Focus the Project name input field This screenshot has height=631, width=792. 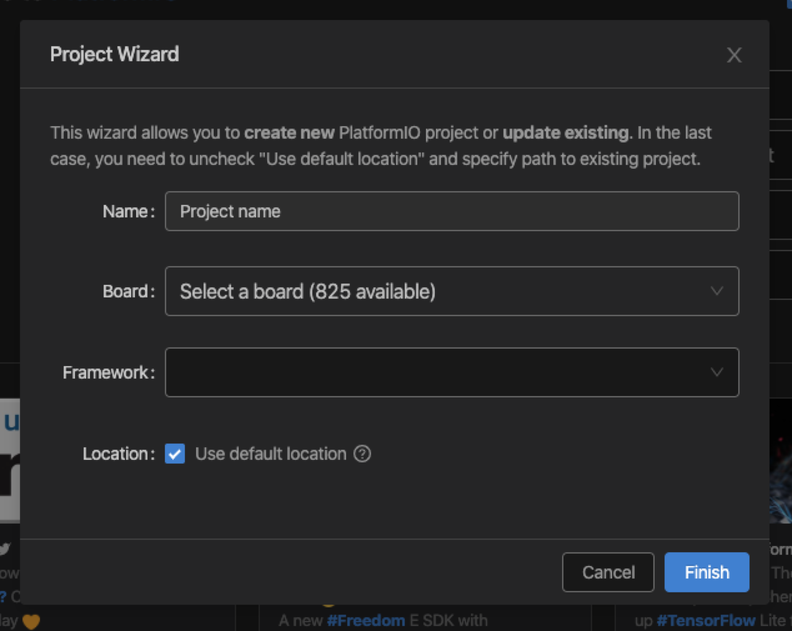(x=450, y=212)
